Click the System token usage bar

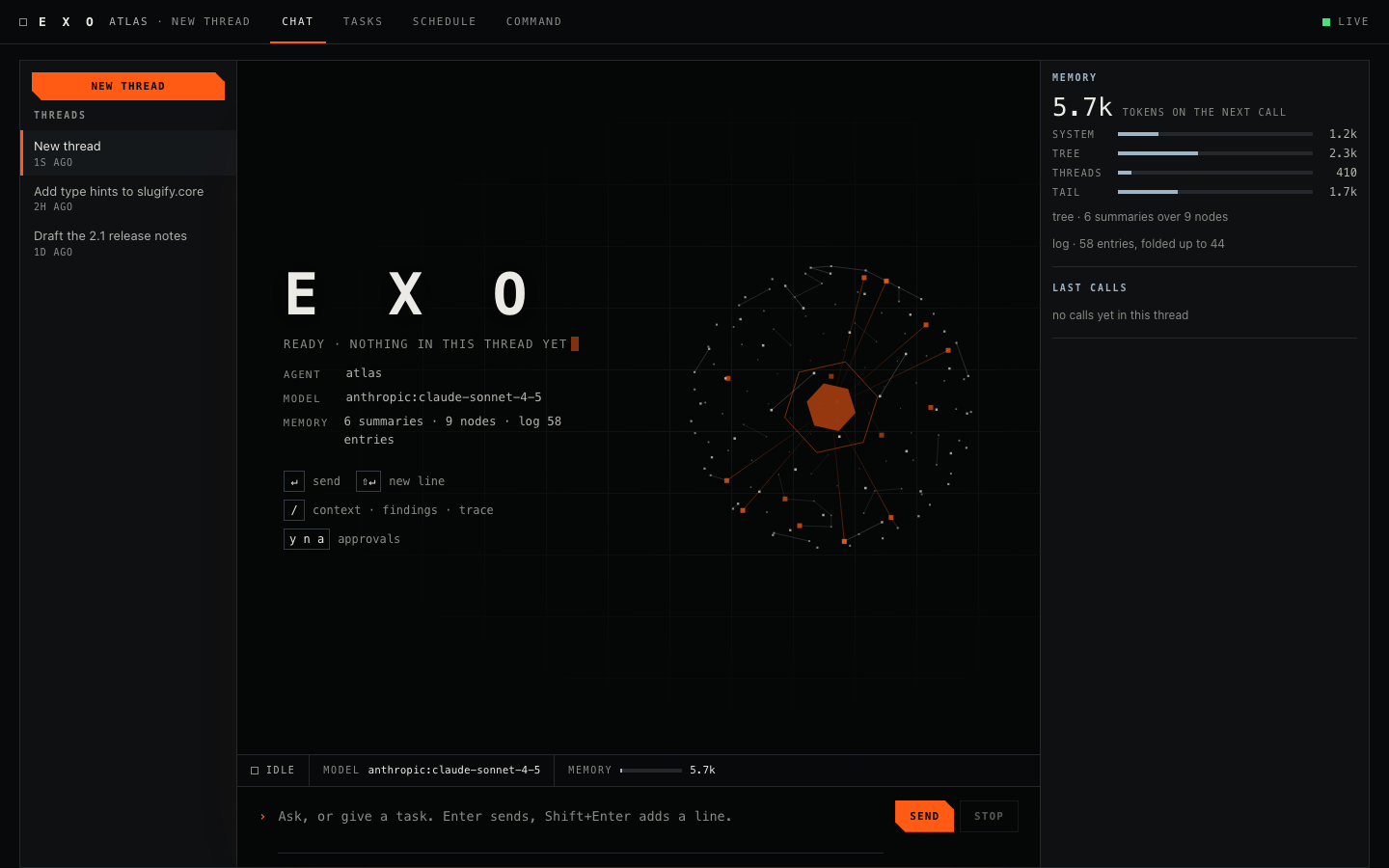[x=1215, y=134]
